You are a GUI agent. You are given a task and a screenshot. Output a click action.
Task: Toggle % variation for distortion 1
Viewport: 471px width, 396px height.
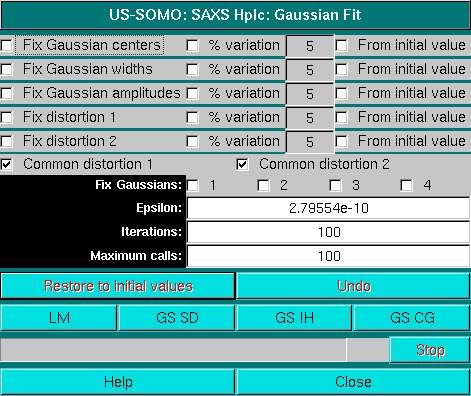[x=192, y=117]
